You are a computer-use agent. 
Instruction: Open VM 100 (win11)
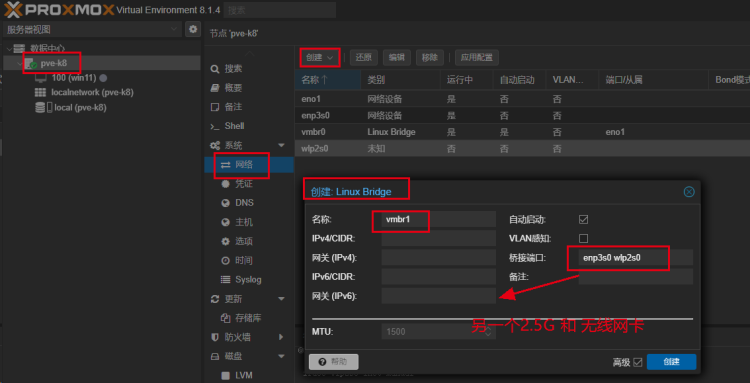[x=74, y=77]
